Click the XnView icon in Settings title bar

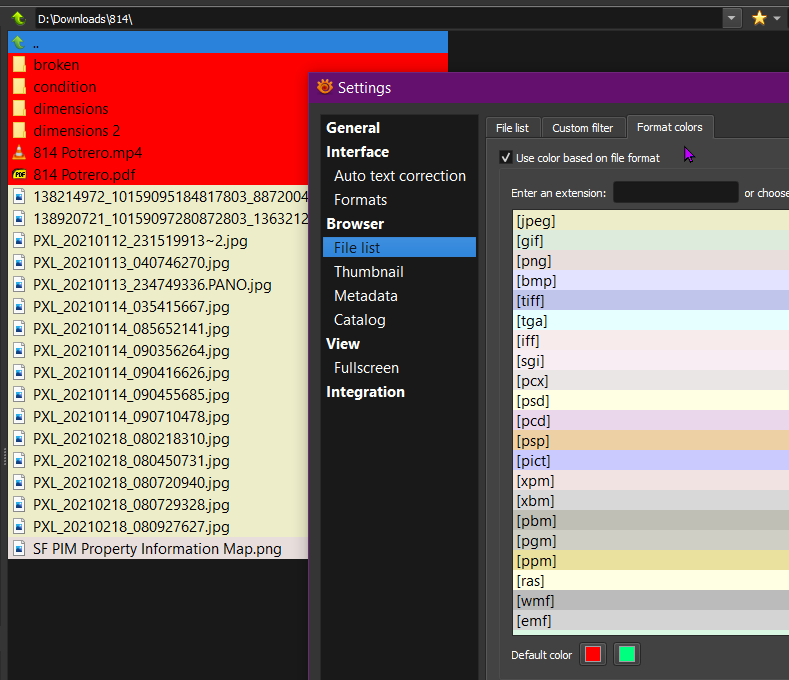(x=324, y=87)
